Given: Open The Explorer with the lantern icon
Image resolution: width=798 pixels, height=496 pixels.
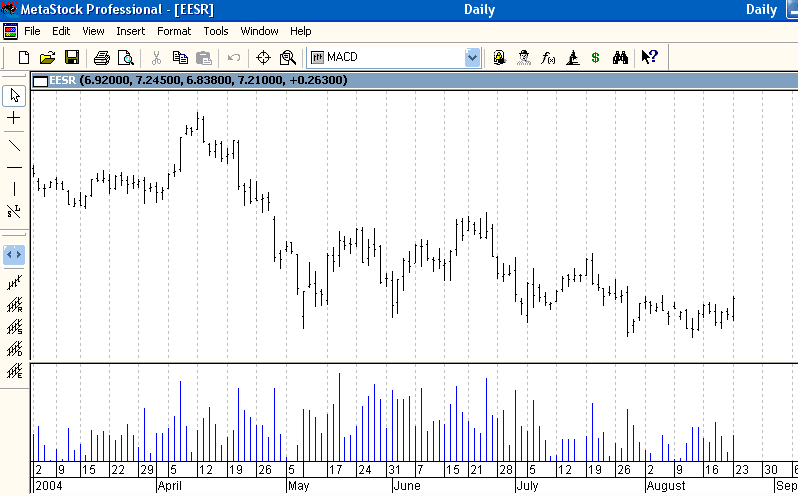Looking at the screenshot, I should tap(499, 57).
